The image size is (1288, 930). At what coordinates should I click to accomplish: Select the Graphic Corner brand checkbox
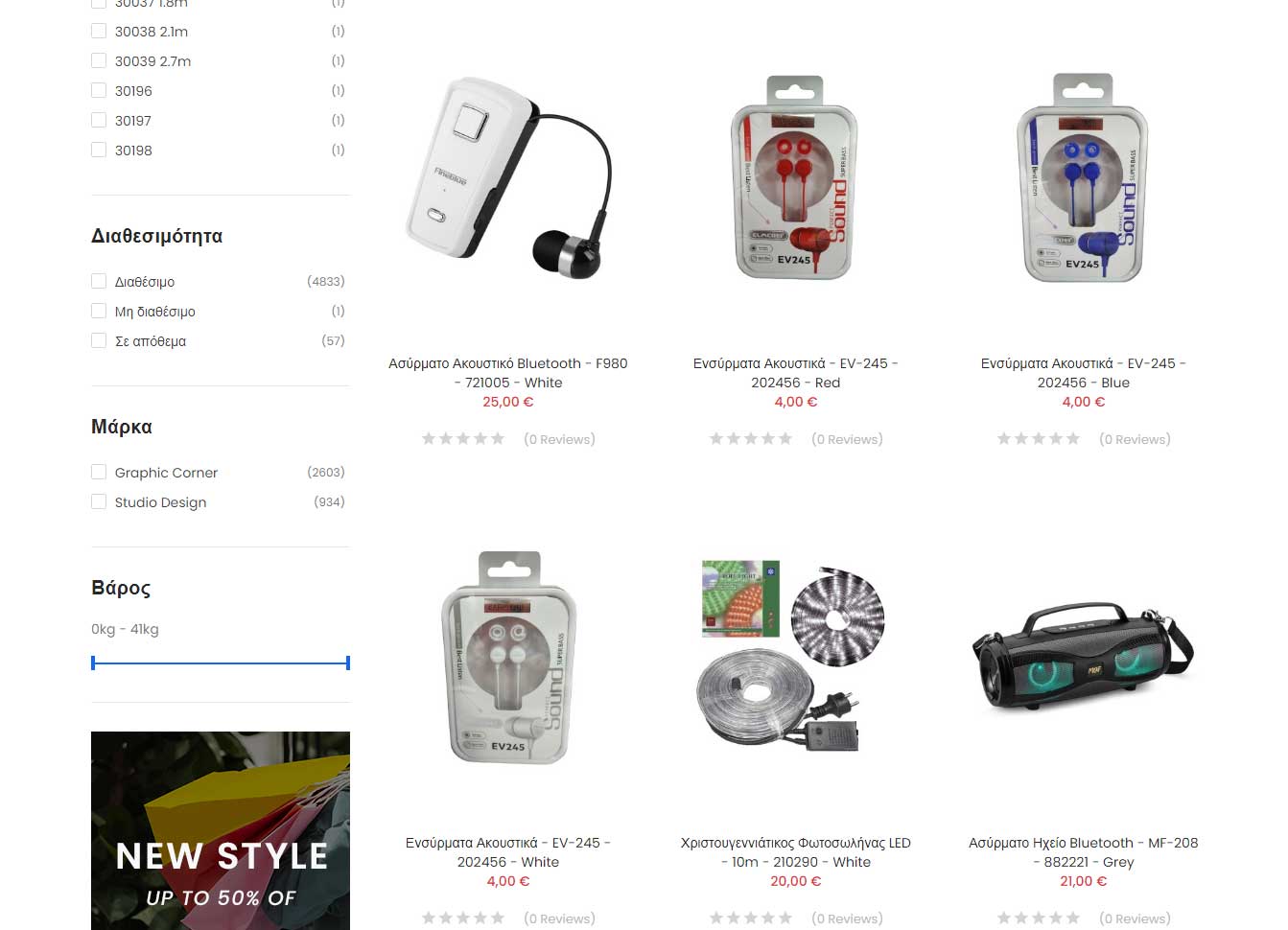98,472
